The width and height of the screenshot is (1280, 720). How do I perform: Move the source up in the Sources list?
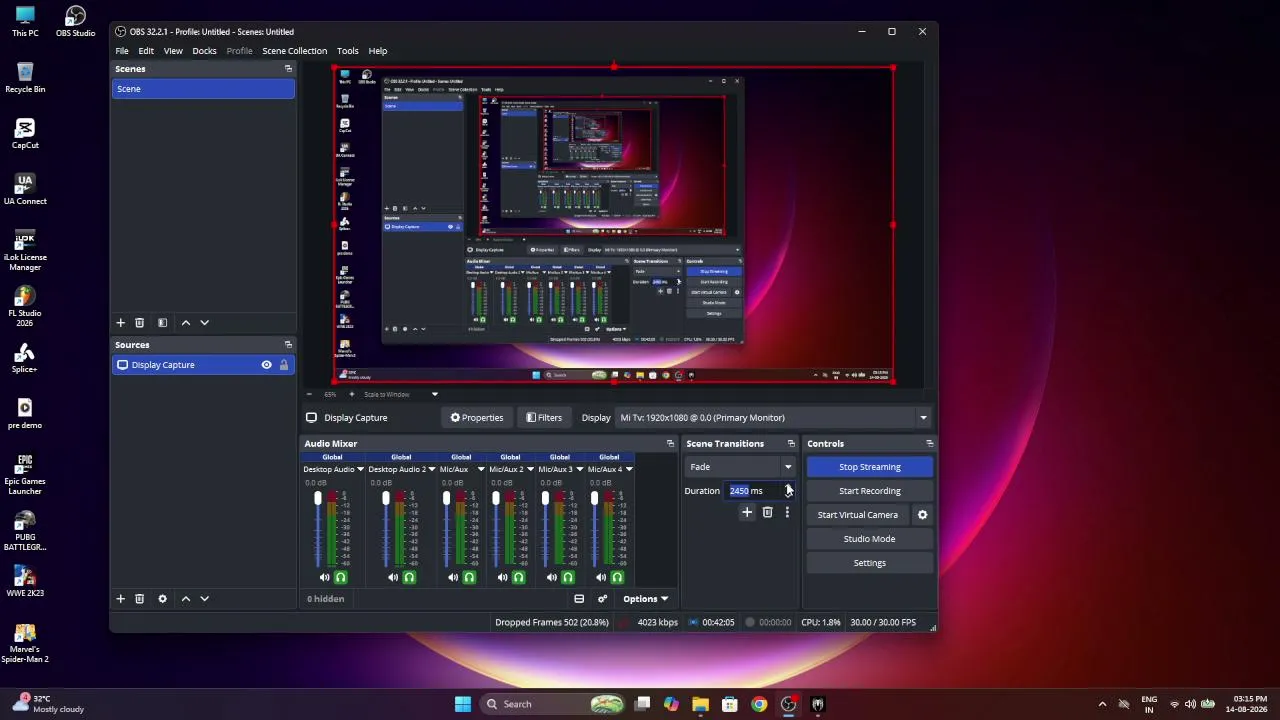point(186,599)
